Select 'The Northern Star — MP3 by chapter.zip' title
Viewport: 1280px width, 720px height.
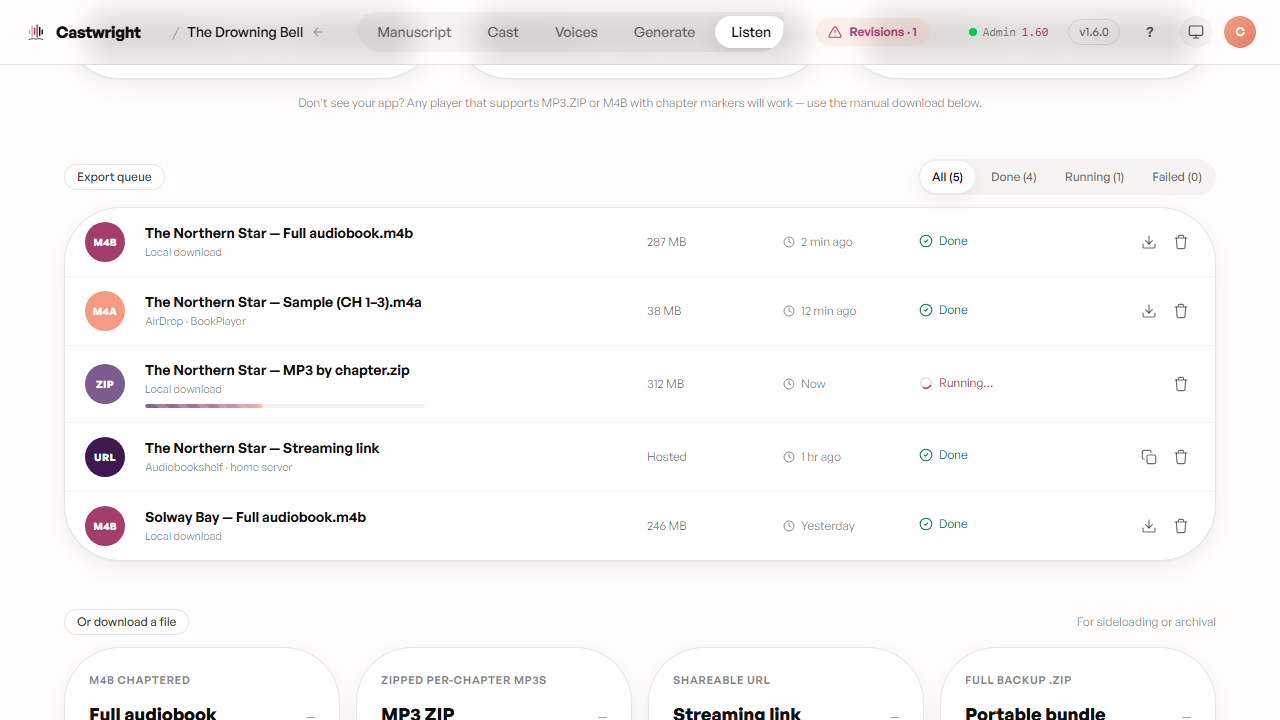coord(277,370)
